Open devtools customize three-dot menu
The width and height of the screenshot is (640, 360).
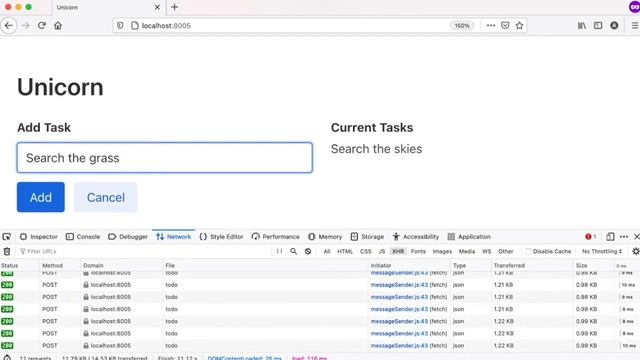pos(624,237)
